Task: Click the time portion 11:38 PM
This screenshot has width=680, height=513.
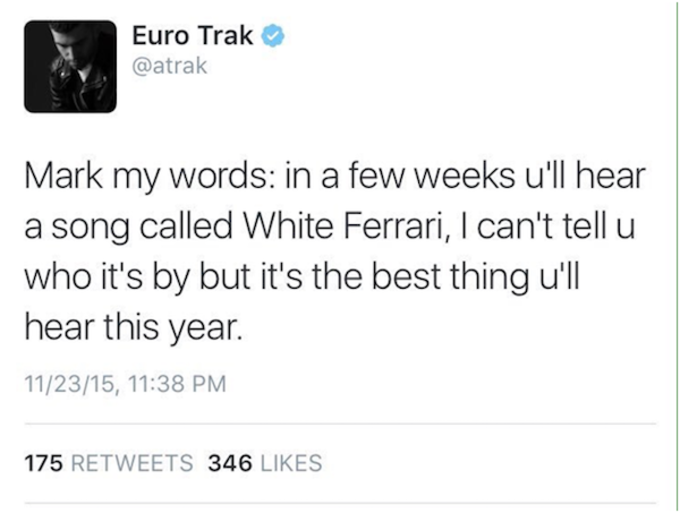Action: click(x=177, y=383)
